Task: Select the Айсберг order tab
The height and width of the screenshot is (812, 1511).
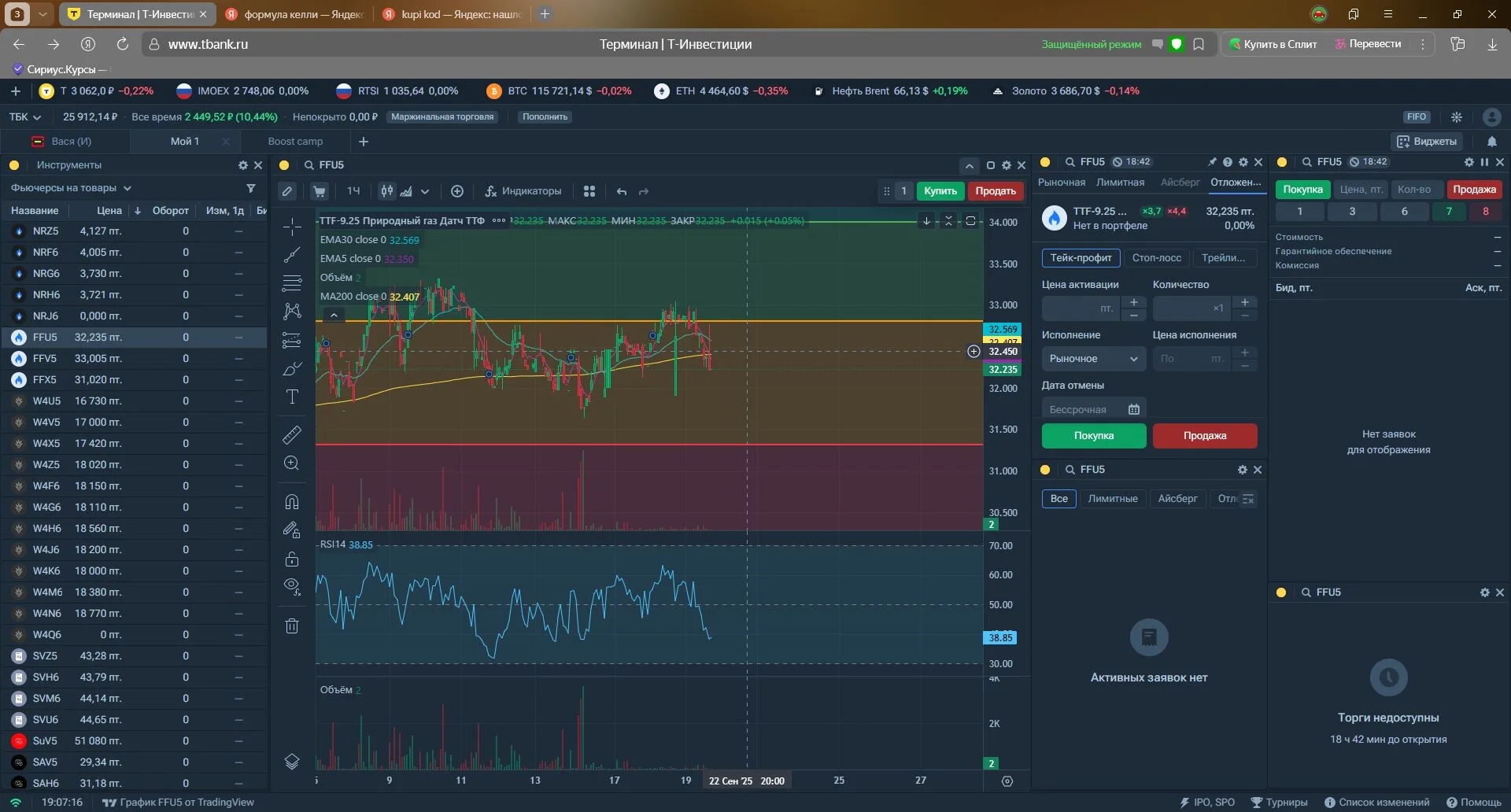Action: pos(1180,183)
